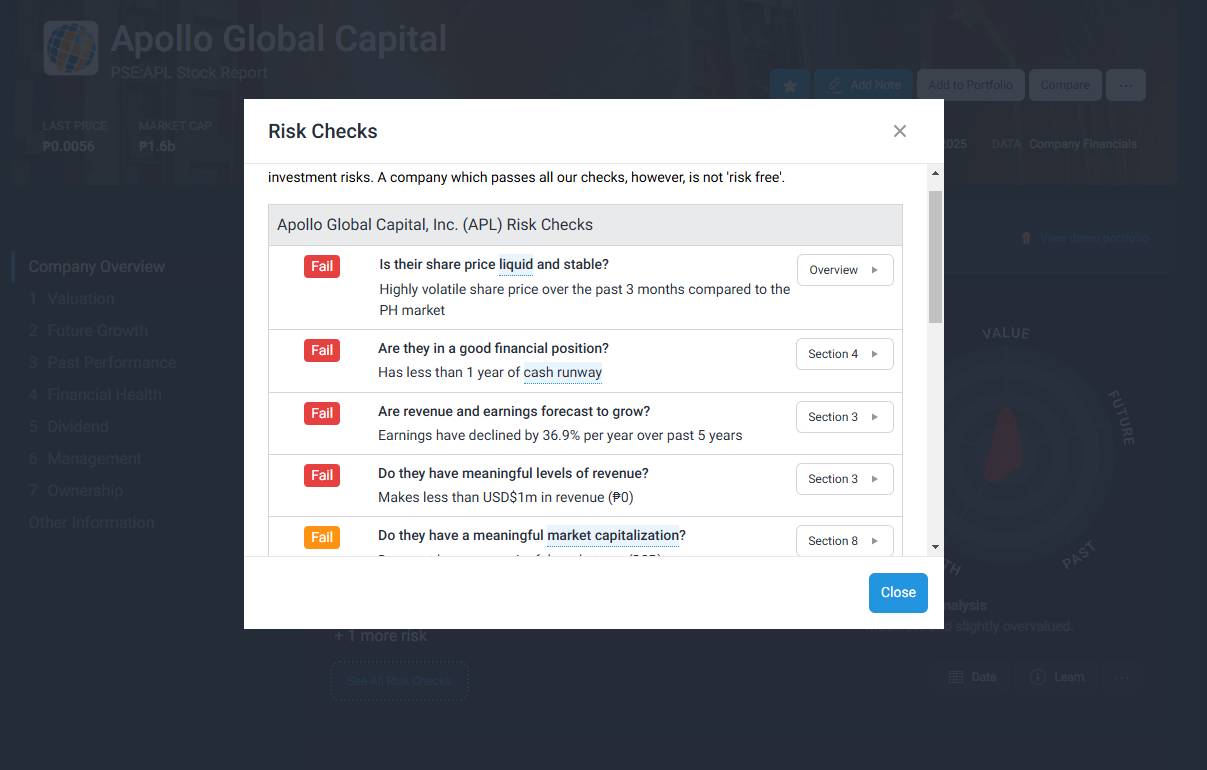This screenshot has width=1207, height=770.
Task: Open the more options ellipsis beside Compare
Action: [1126, 85]
